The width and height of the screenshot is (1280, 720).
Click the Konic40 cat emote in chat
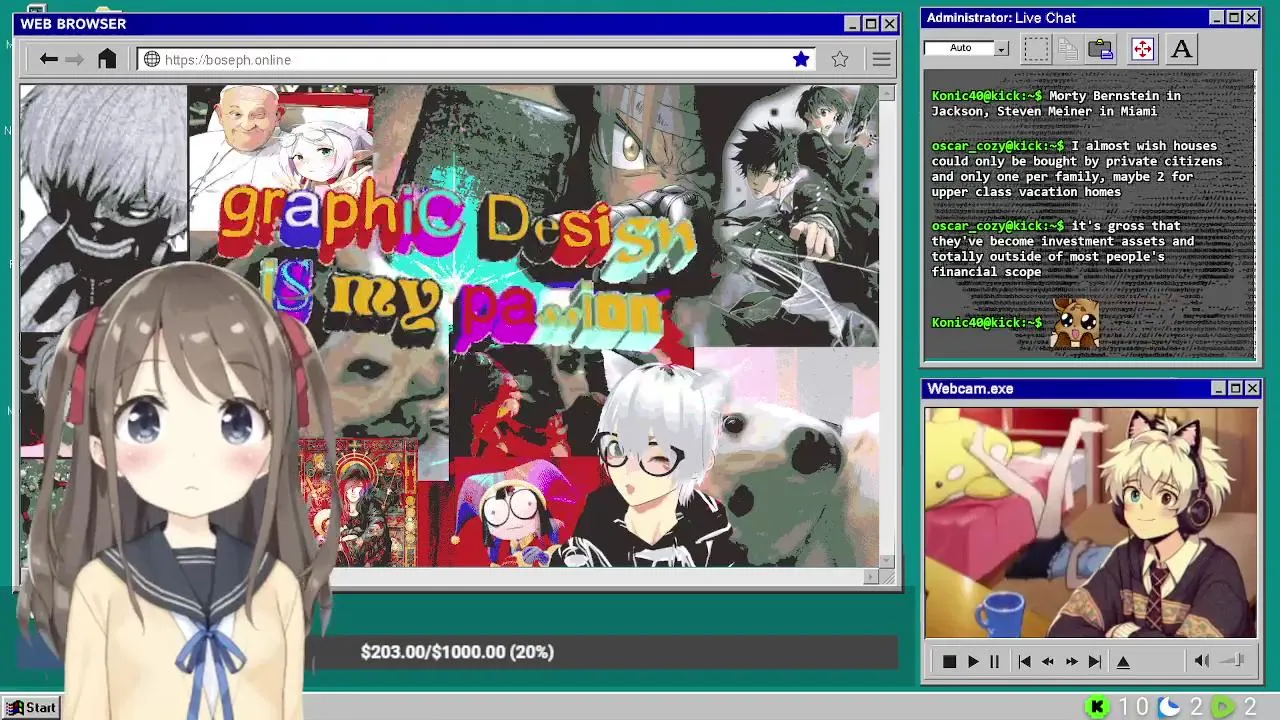(x=1075, y=322)
